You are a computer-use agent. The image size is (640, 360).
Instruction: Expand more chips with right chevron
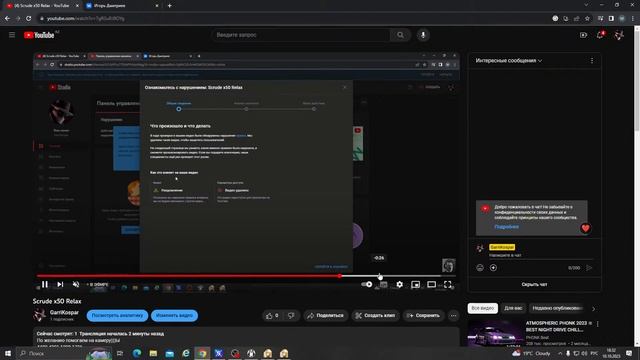(x=593, y=309)
